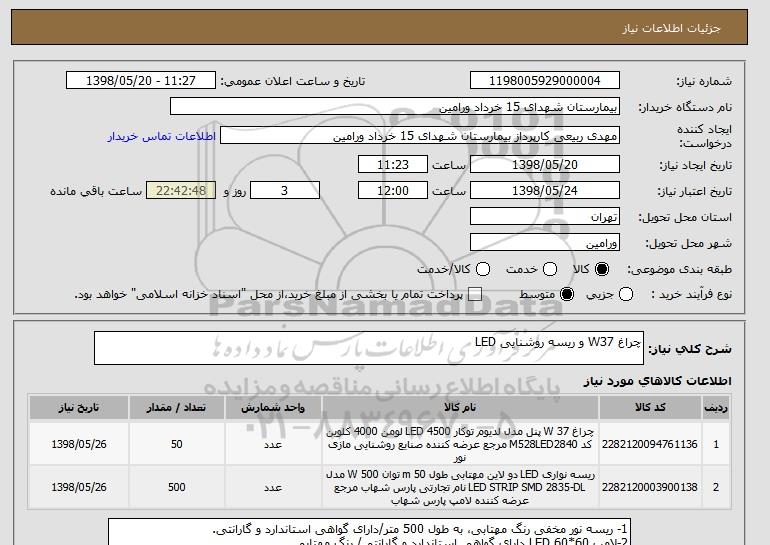Click the شرح کلی نیاز description box

pos(369,348)
